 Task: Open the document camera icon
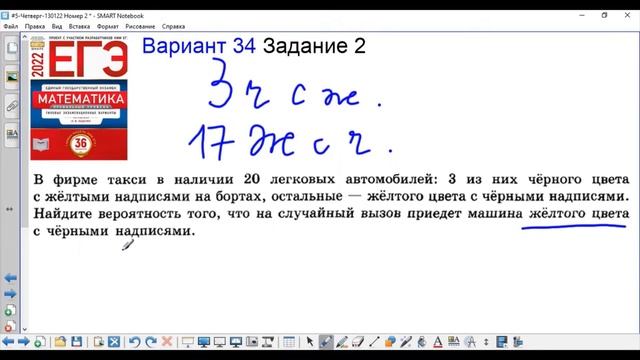point(268,342)
